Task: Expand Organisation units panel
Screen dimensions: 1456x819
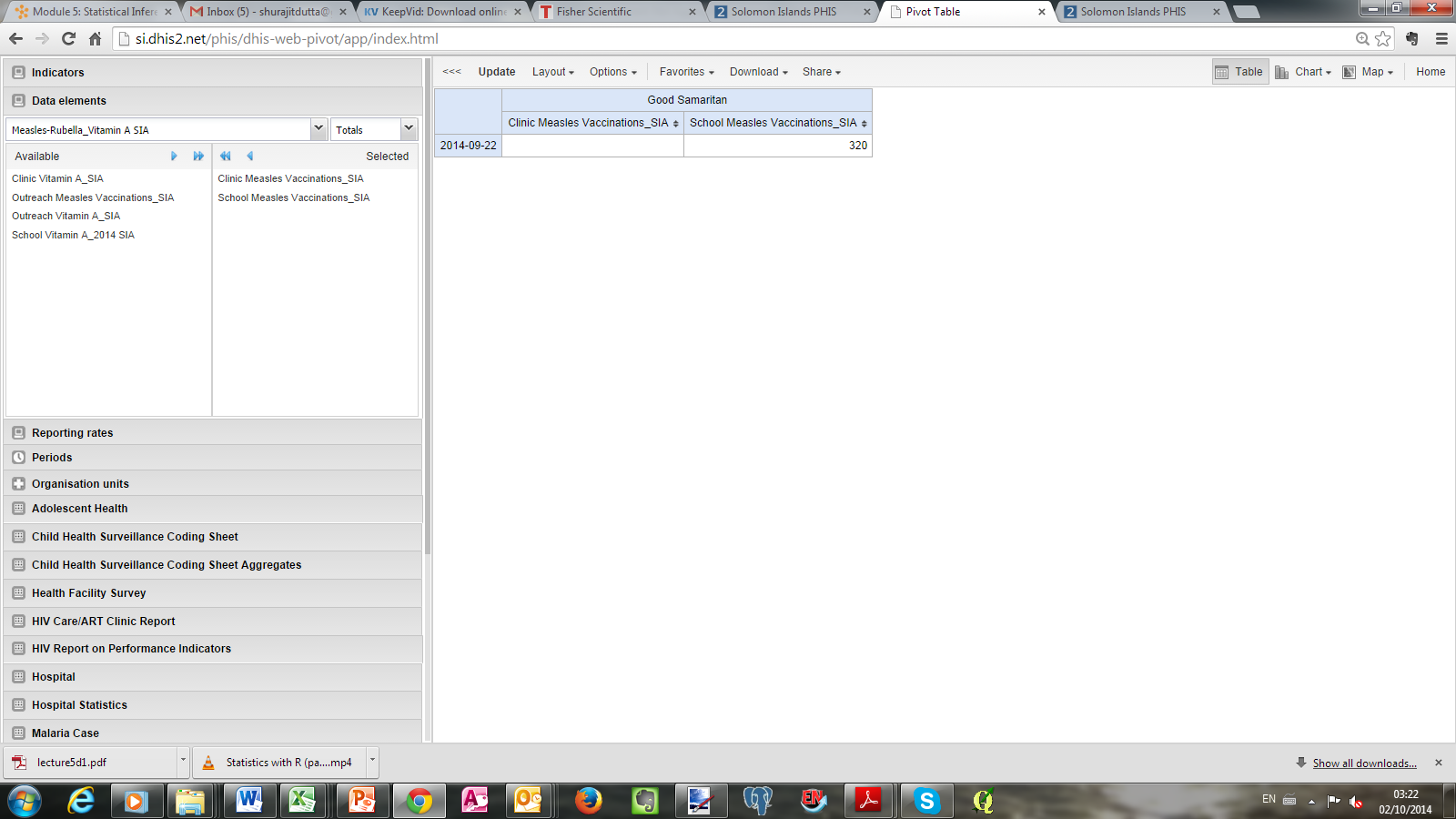Action: [213, 484]
